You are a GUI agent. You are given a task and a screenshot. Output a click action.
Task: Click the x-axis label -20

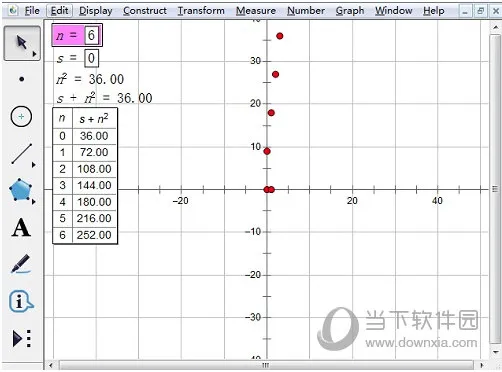[x=180, y=201]
